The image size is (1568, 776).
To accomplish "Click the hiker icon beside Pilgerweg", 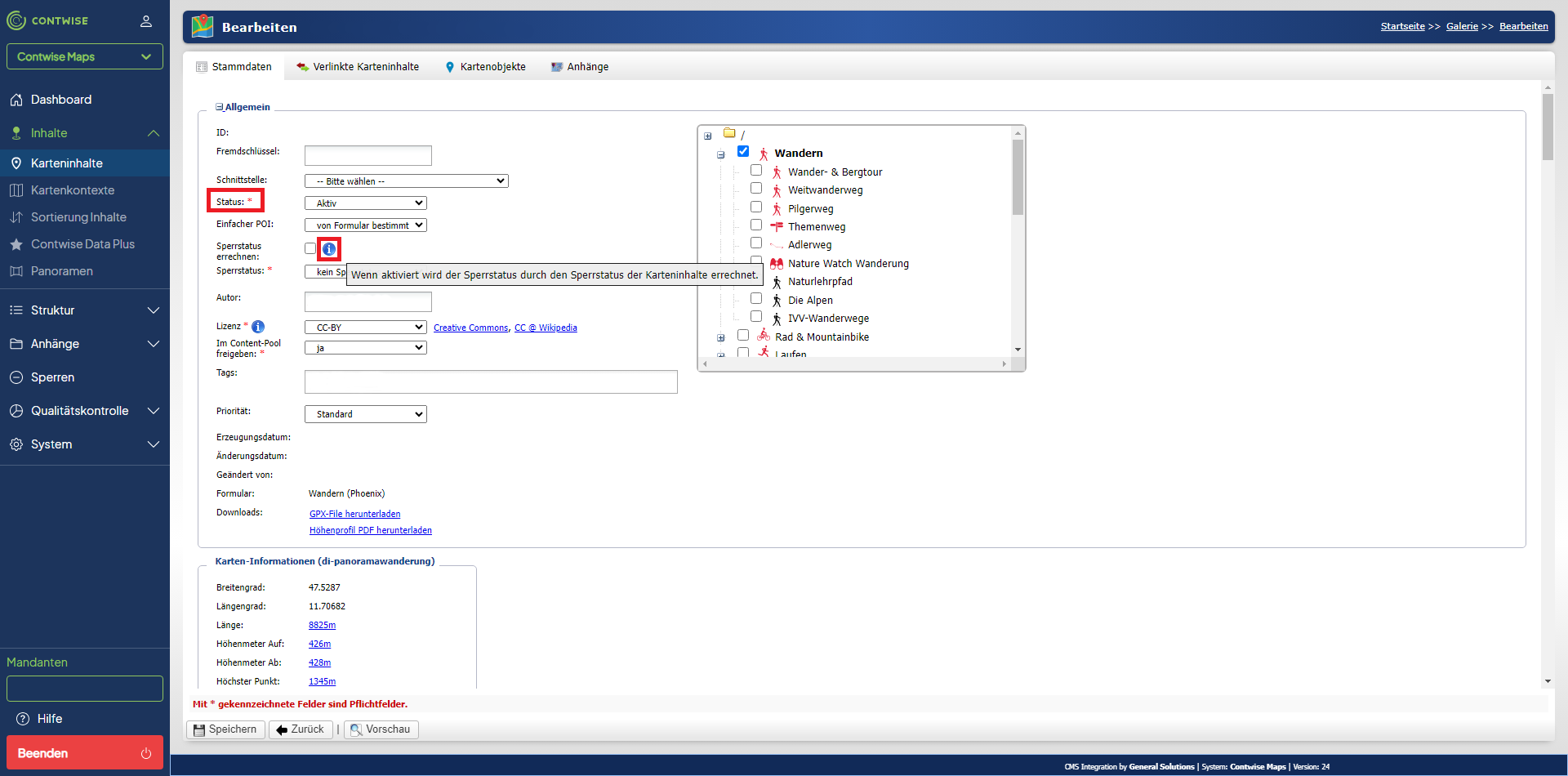I will pos(777,209).
